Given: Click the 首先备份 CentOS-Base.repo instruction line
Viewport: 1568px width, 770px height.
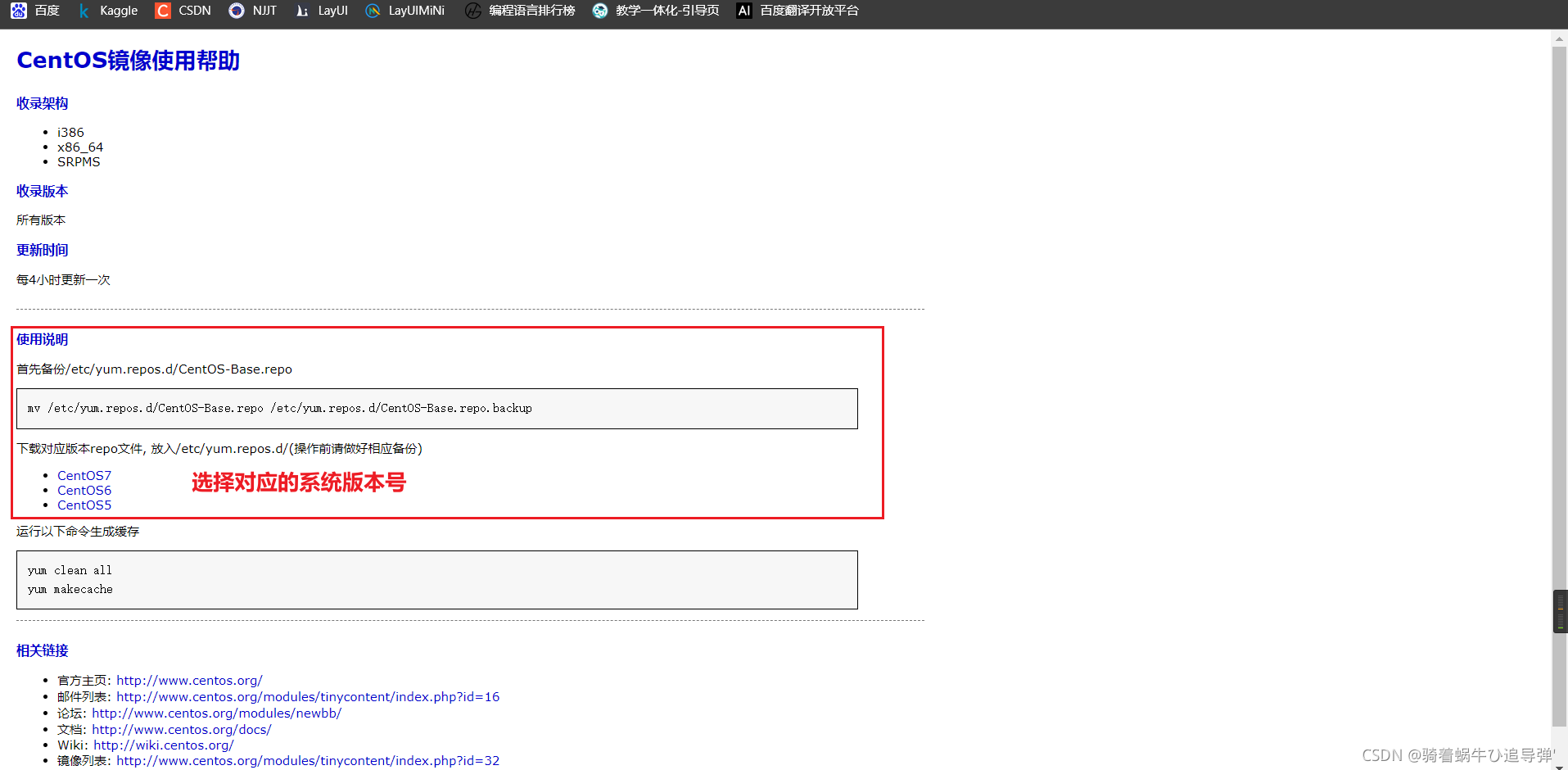Looking at the screenshot, I should click(154, 369).
